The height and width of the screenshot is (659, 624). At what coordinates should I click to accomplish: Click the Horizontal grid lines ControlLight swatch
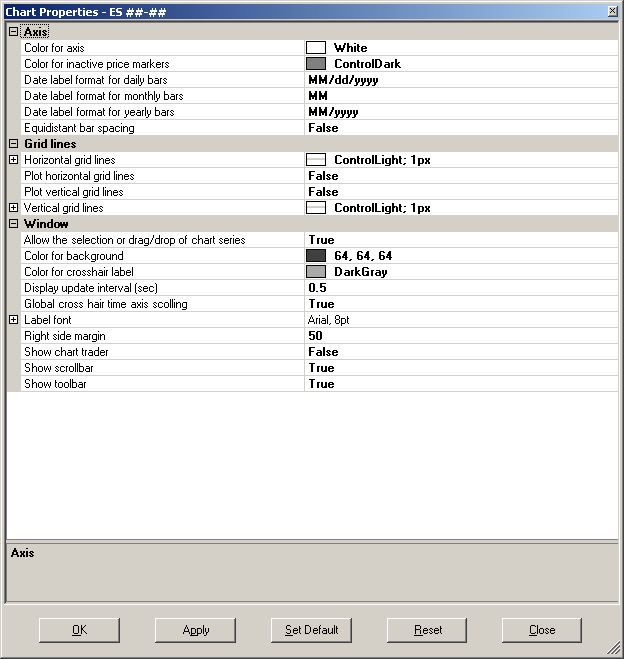(x=316, y=160)
